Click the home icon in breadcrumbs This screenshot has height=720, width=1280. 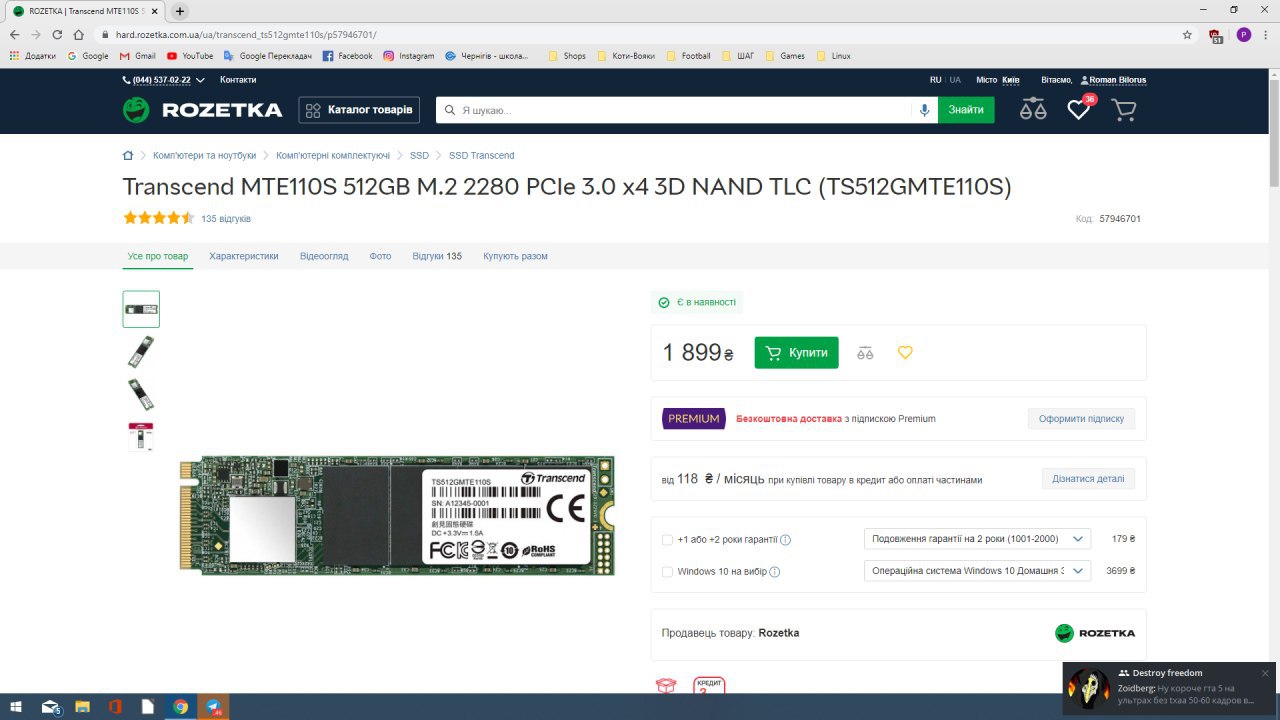[x=128, y=155]
